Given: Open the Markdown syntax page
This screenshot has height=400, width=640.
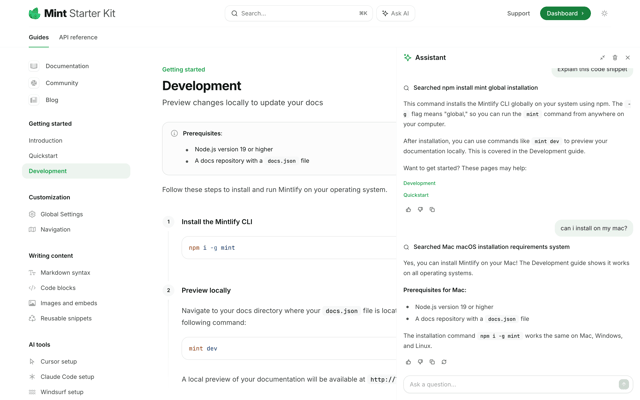Looking at the screenshot, I should coord(65,273).
